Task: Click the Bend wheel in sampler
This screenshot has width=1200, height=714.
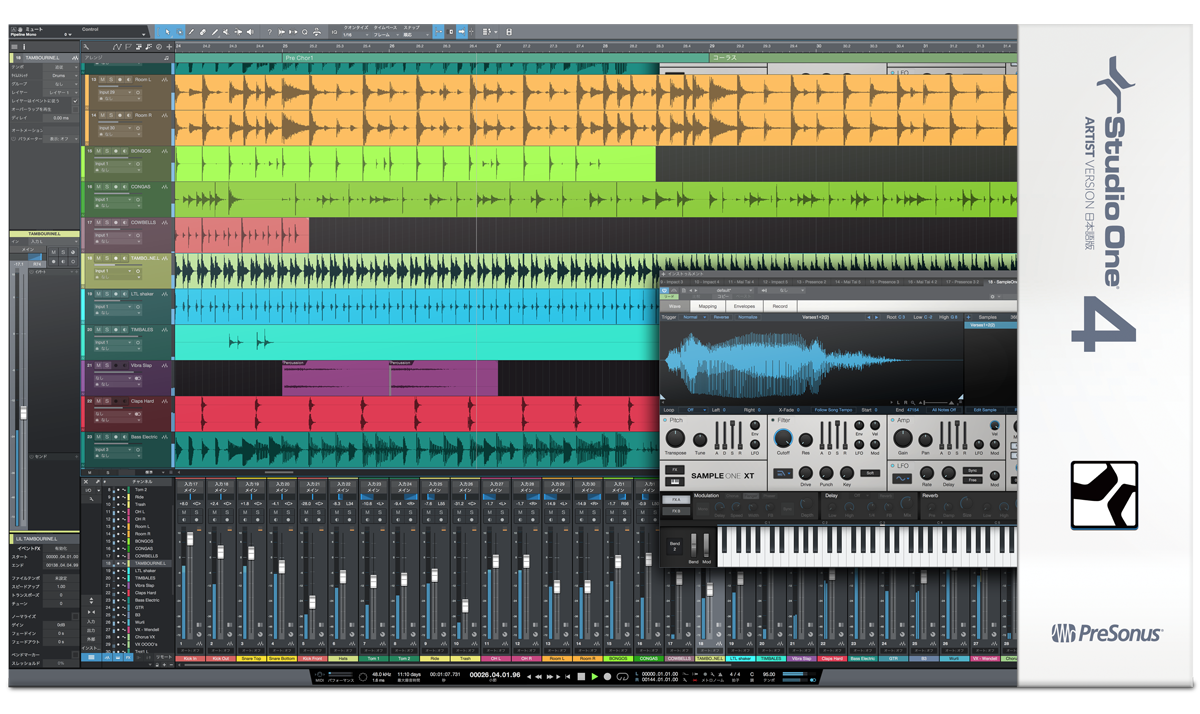Action: [694, 546]
